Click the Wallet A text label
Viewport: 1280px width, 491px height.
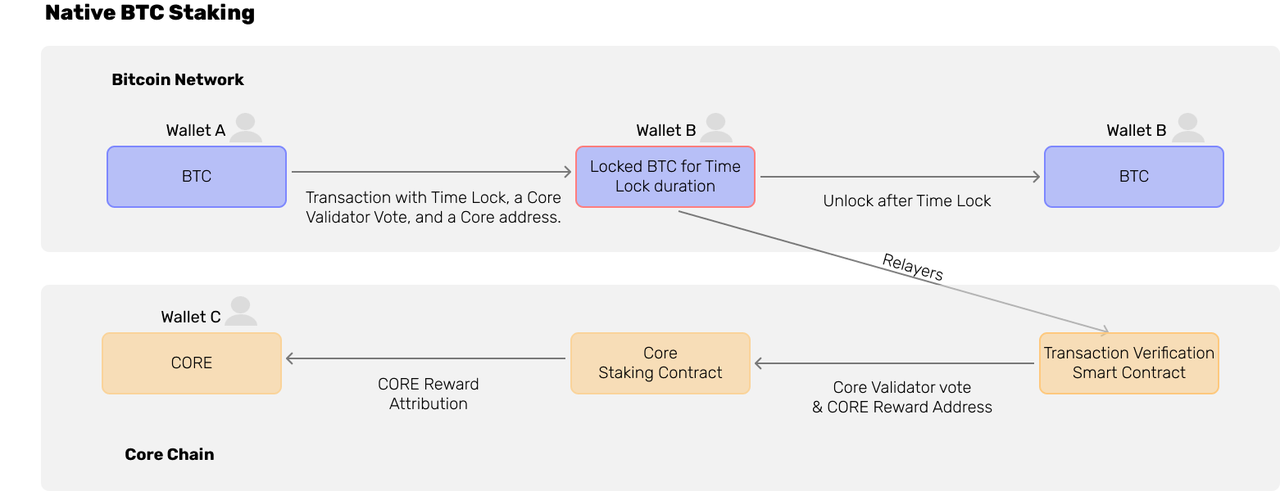pos(196,130)
